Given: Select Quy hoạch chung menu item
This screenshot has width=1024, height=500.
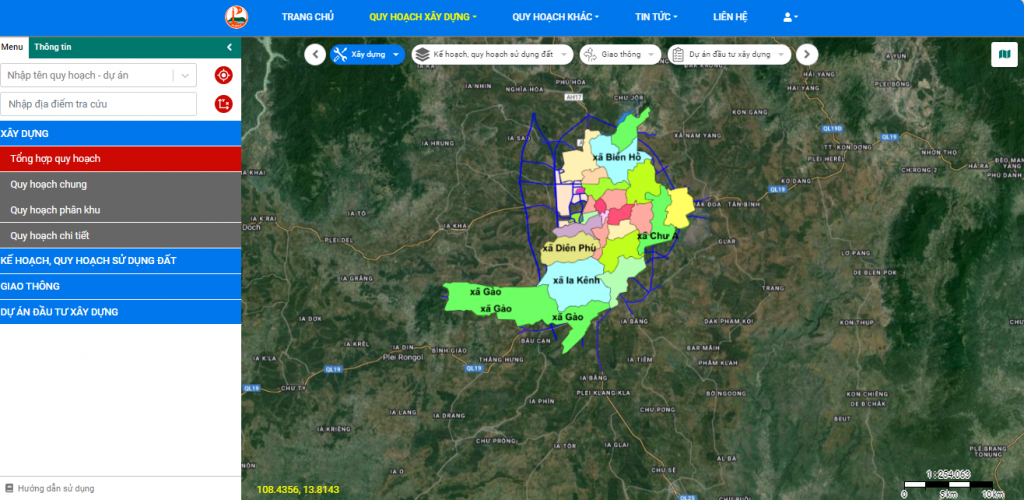Looking at the screenshot, I should (x=120, y=184).
